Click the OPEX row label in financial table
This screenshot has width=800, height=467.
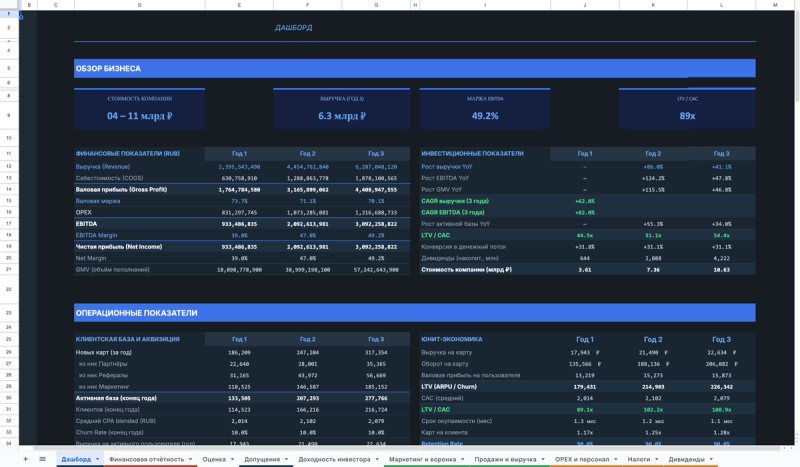tap(84, 212)
